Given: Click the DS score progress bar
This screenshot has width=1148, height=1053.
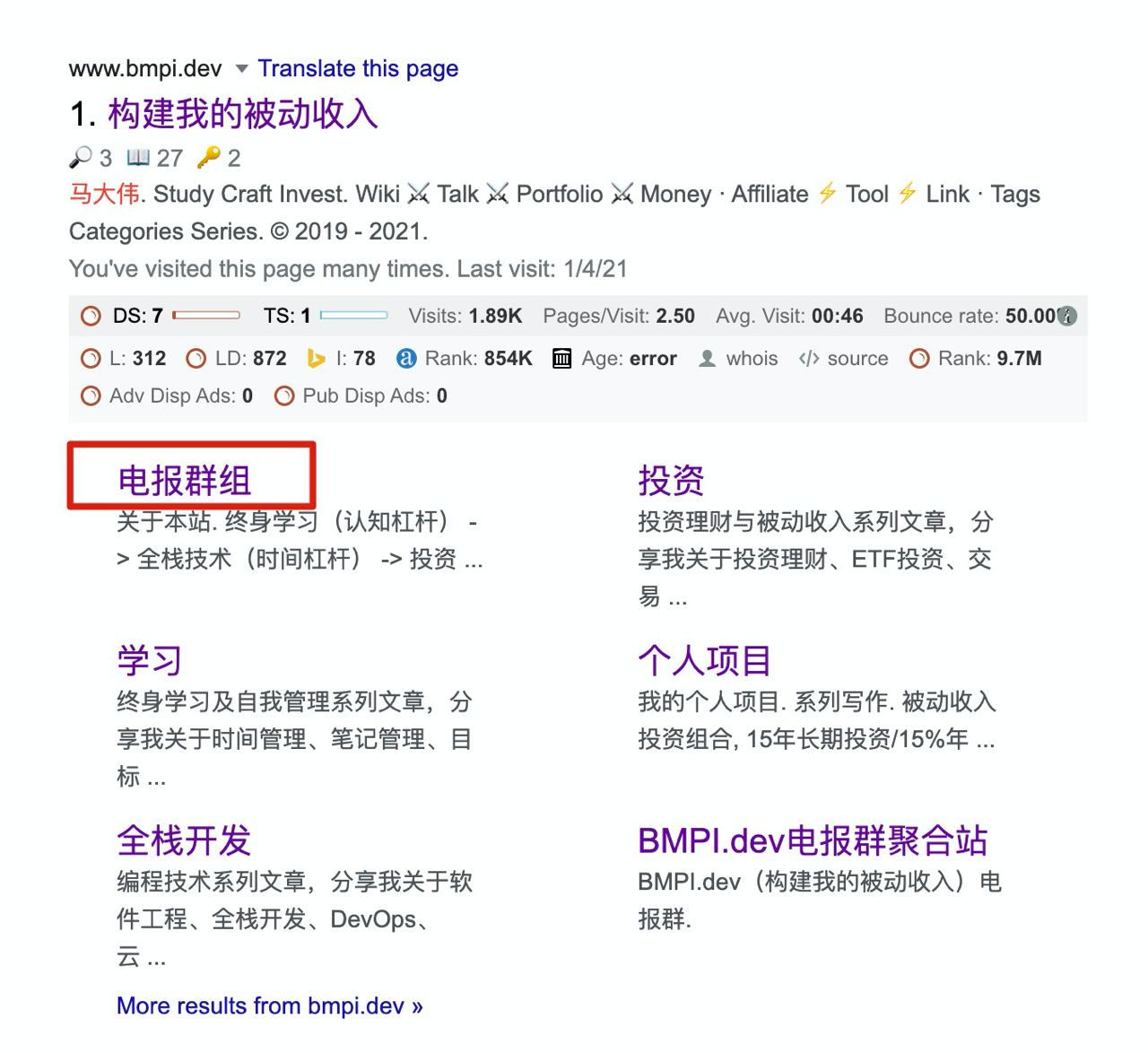Looking at the screenshot, I should click(x=206, y=316).
